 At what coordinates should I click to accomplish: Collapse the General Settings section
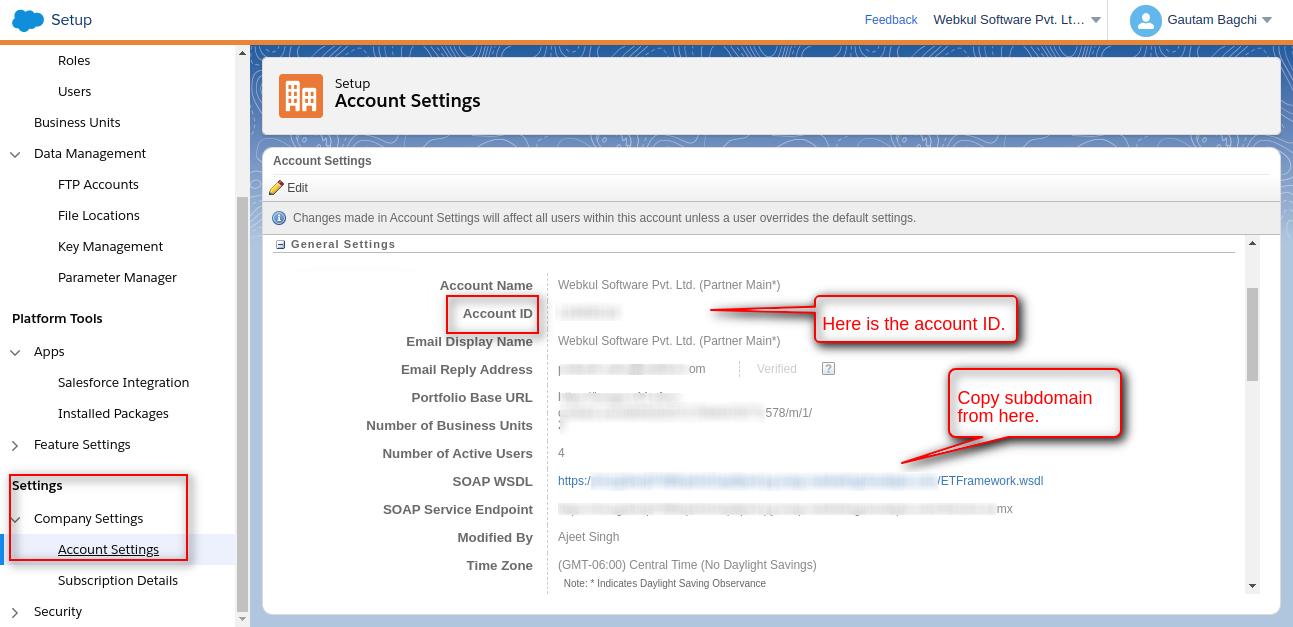click(x=281, y=244)
